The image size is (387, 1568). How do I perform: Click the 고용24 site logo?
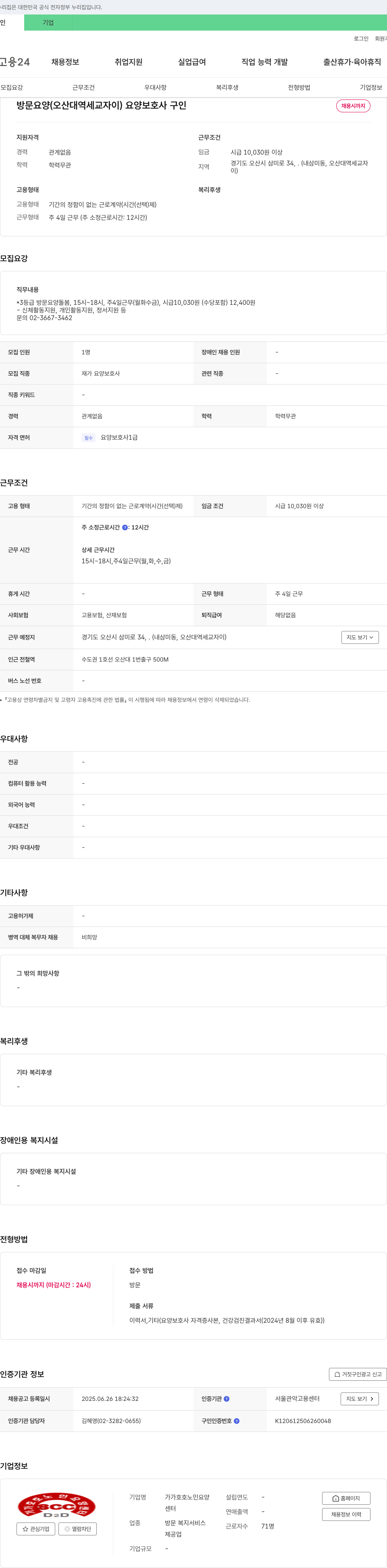point(15,62)
